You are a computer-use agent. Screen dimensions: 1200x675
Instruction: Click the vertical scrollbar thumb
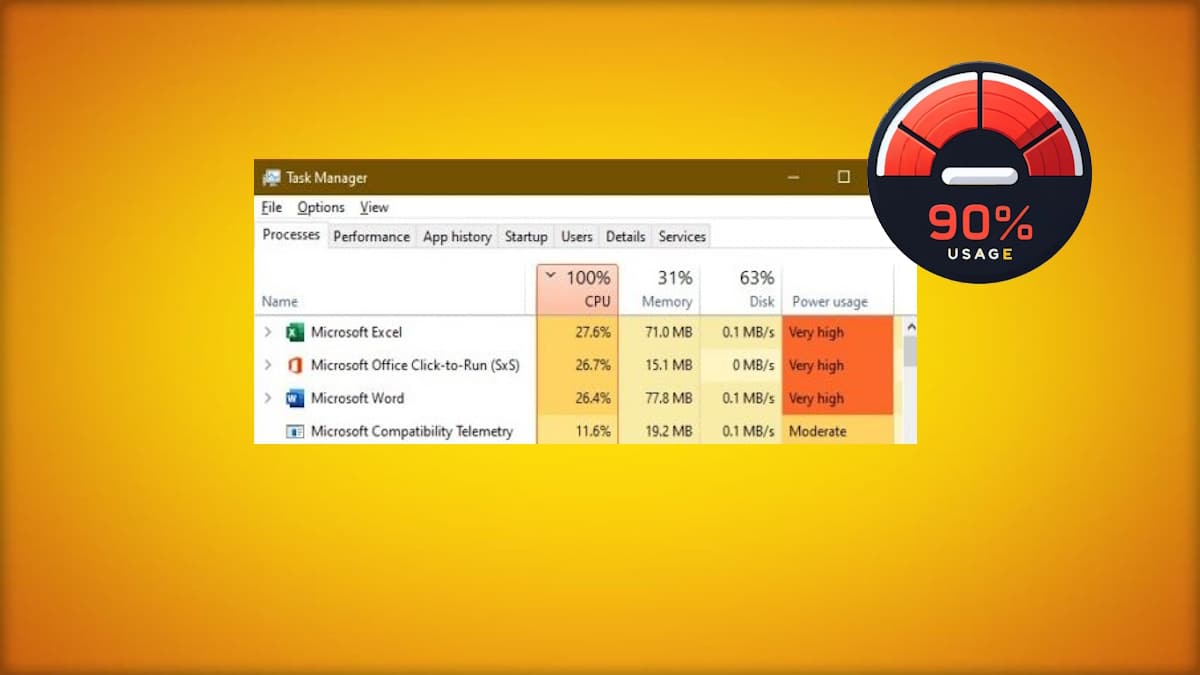(910, 351)
